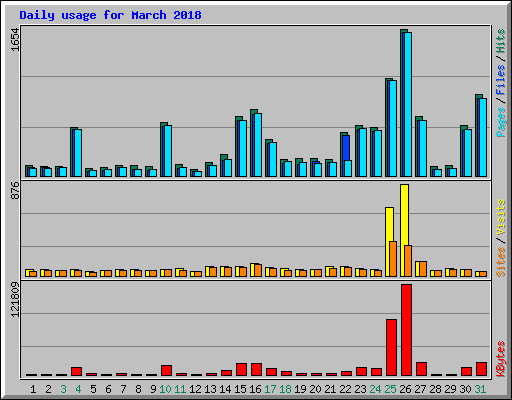This screenshot has height=400, width=512.
Task: Click day label 22 on the x-axis
Action: (345, 389)
